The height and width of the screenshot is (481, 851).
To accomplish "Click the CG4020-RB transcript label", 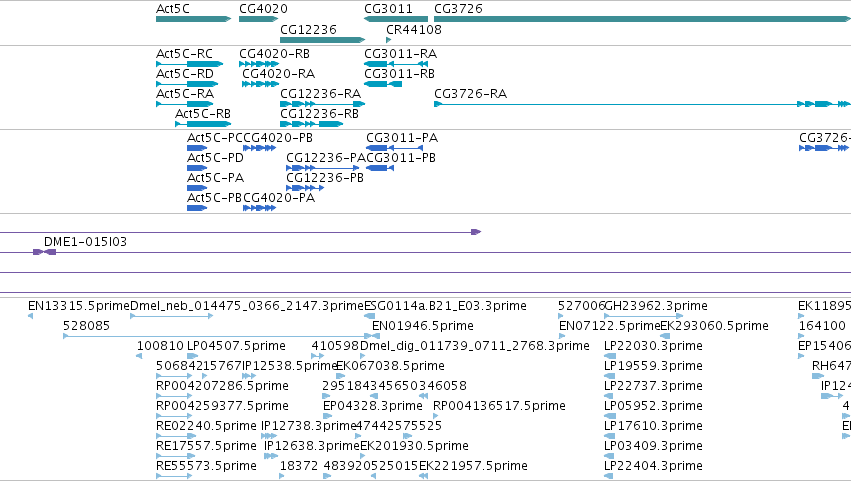I will (274, 54).
